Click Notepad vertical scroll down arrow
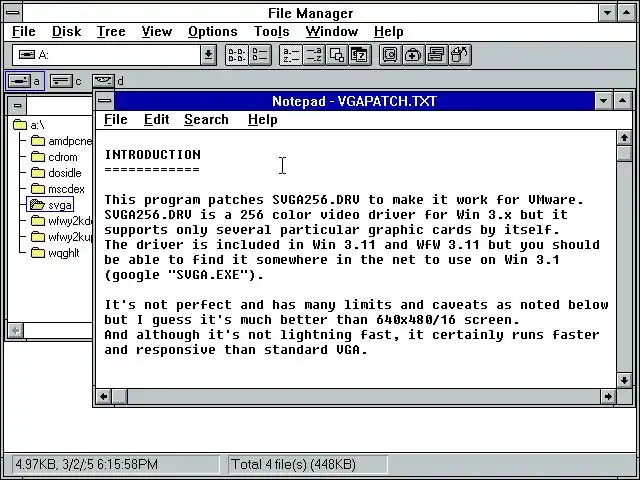This screenshot has height=480, width=640. pos(624,380)
